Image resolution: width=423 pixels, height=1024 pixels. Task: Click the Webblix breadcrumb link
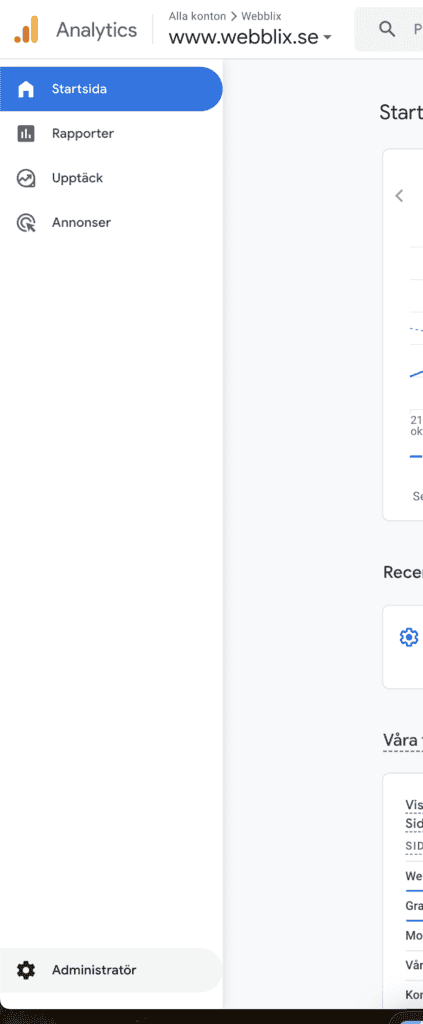[261, 16]
